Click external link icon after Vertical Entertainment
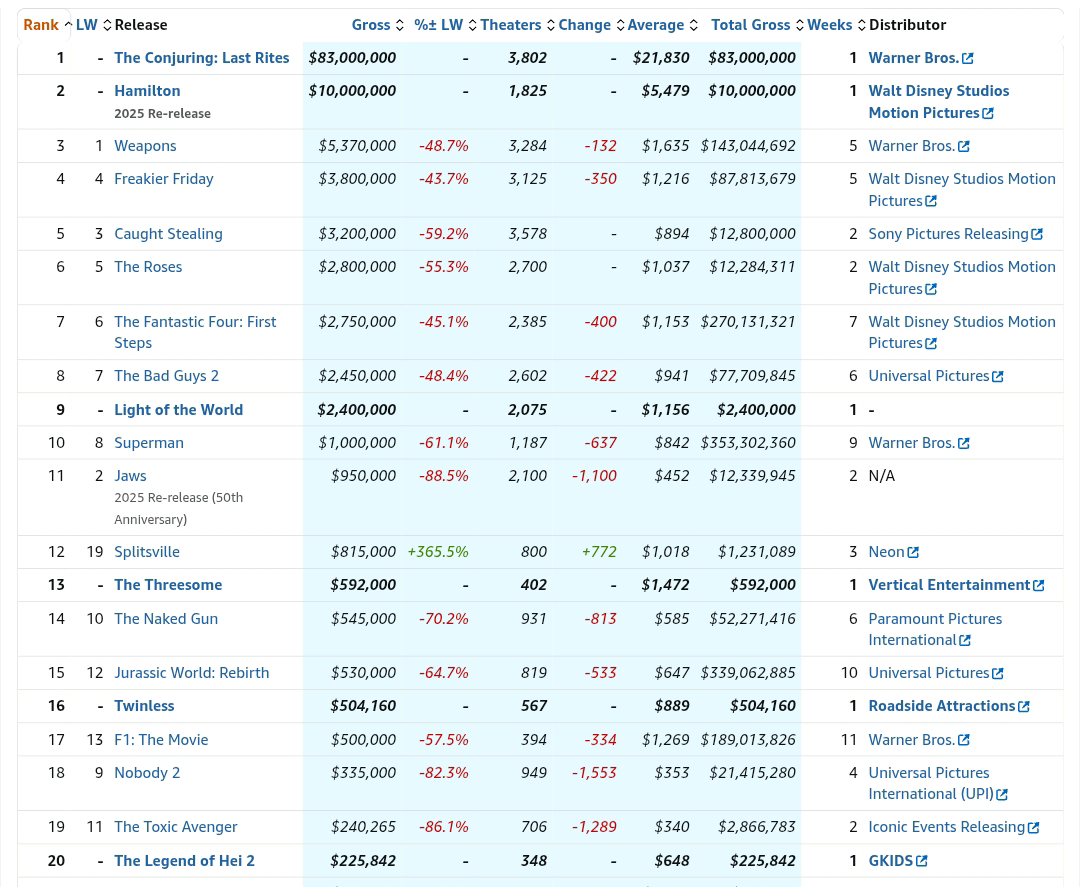1080x887 pixels. click(x=1039, y=586)
